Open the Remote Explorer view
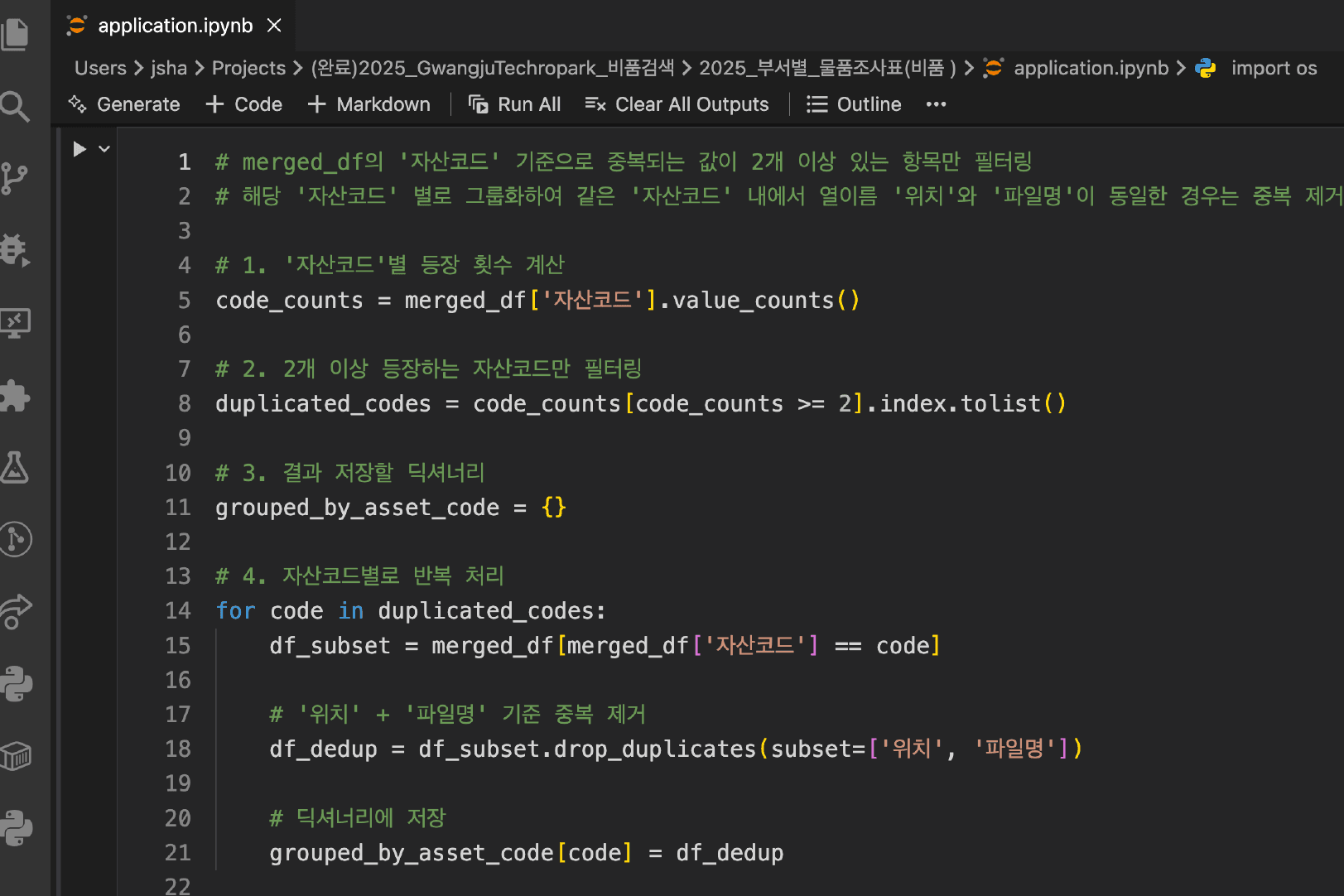The height and width of the screenshot is (896, 1344). click(15, 323)
